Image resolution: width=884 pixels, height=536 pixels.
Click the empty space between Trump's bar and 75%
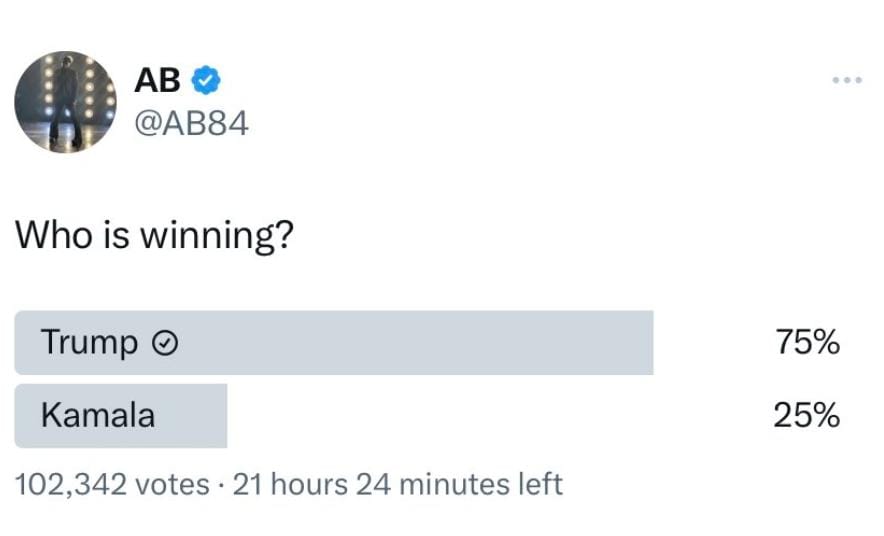(712, 343)
